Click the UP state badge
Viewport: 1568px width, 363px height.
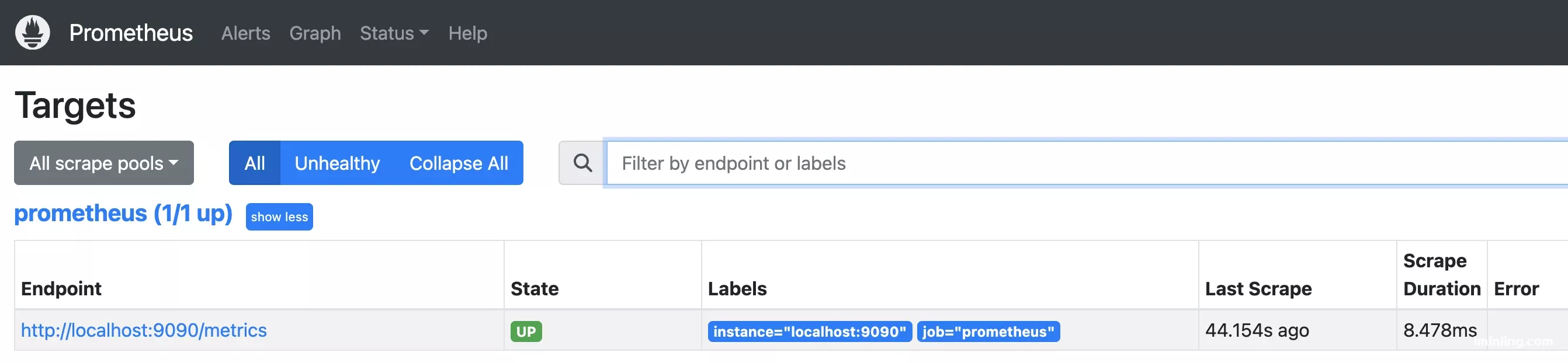click(x=526, y=331)
